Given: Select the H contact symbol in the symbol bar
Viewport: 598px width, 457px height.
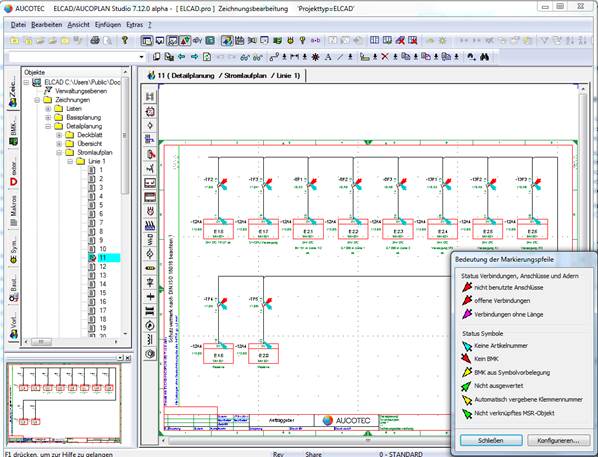Looking at the screenshot, I should [x=150, y=97].
